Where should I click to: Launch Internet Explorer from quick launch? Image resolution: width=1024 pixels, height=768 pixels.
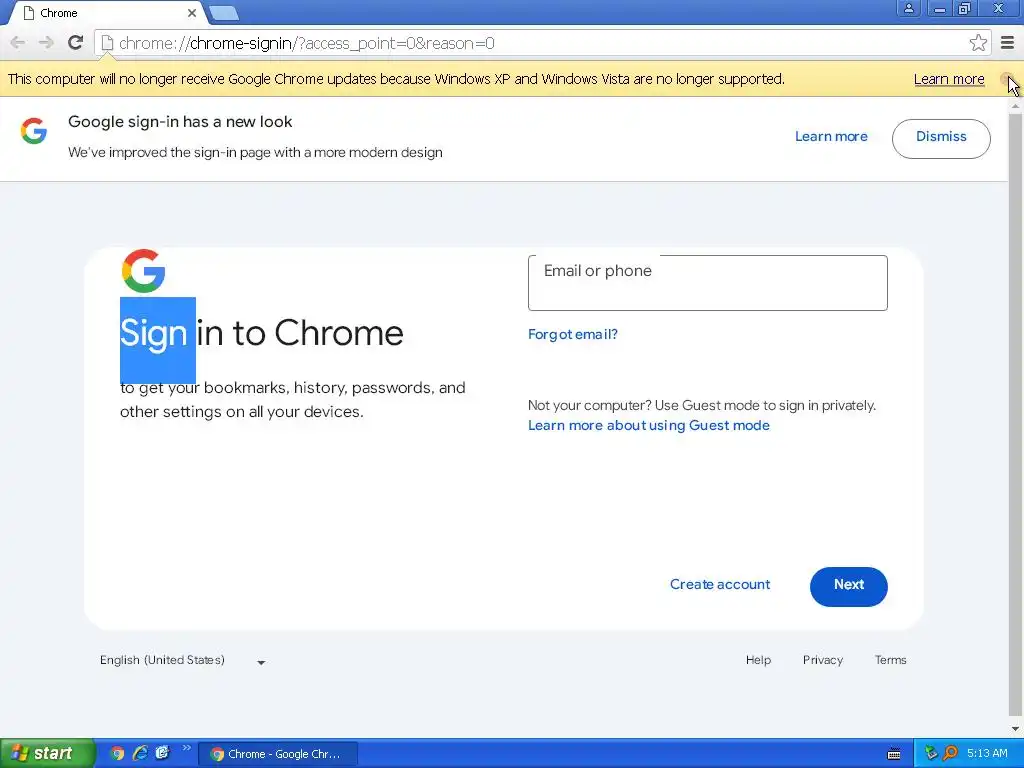(140, 753)
